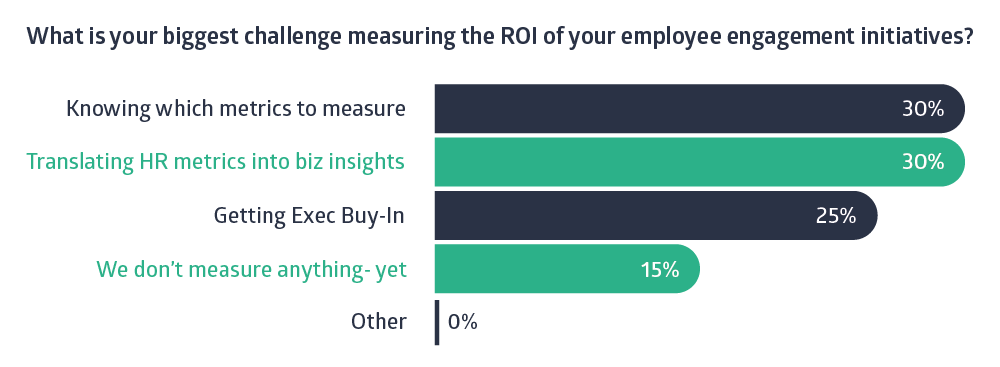Select the 15% value label
The height and width of the screenshot is (367, 1000).
pyautogui.click(x=659, y=269)
